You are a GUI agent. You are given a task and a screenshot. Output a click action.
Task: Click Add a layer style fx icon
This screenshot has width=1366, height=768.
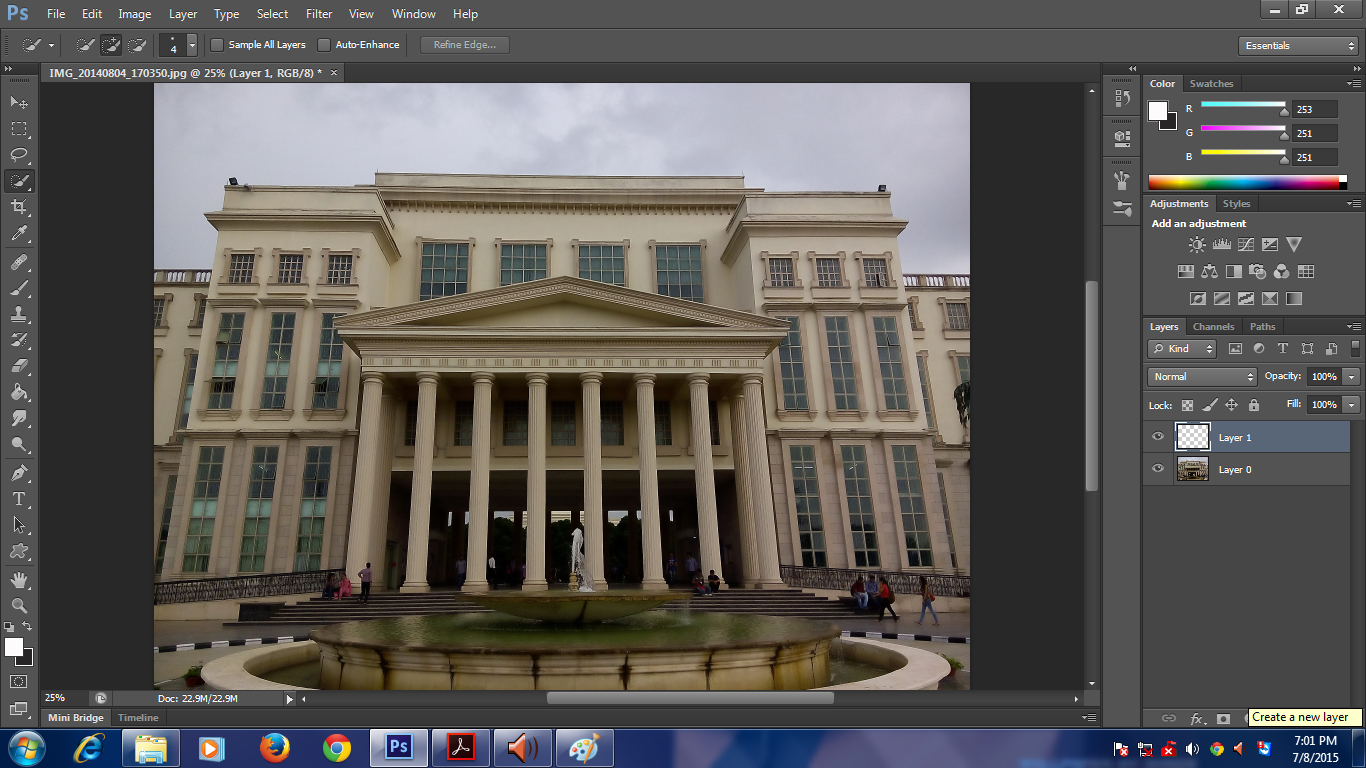pos(1197,718)
